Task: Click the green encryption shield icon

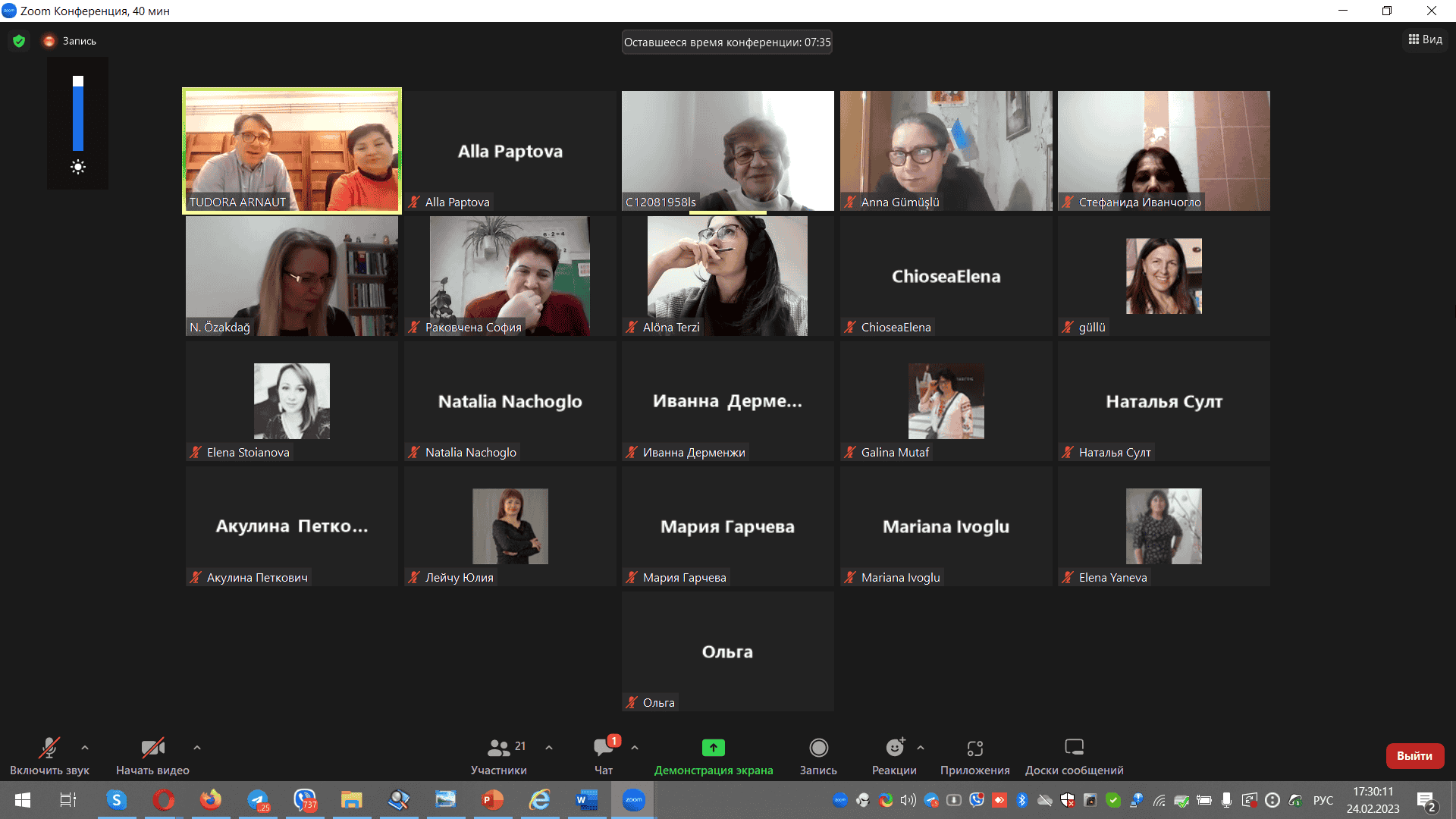Action: 19,41
